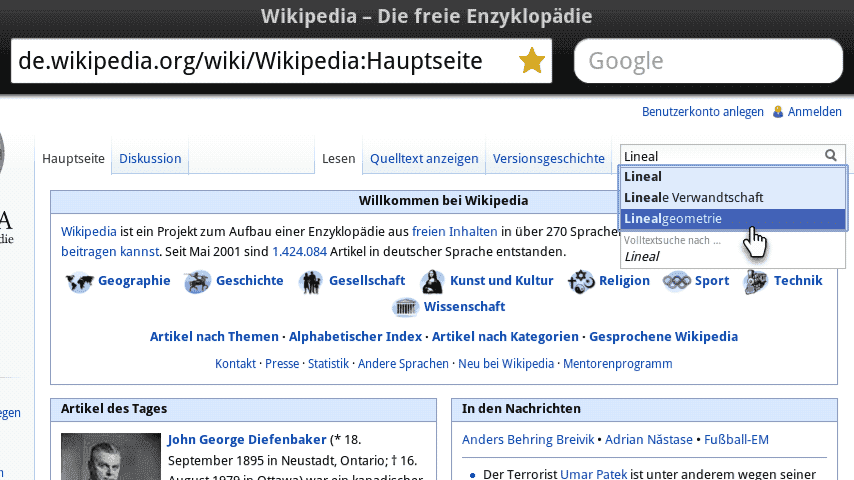
Task: Click the 'beitragen kannst' link
Action: [x=110, y=252]
